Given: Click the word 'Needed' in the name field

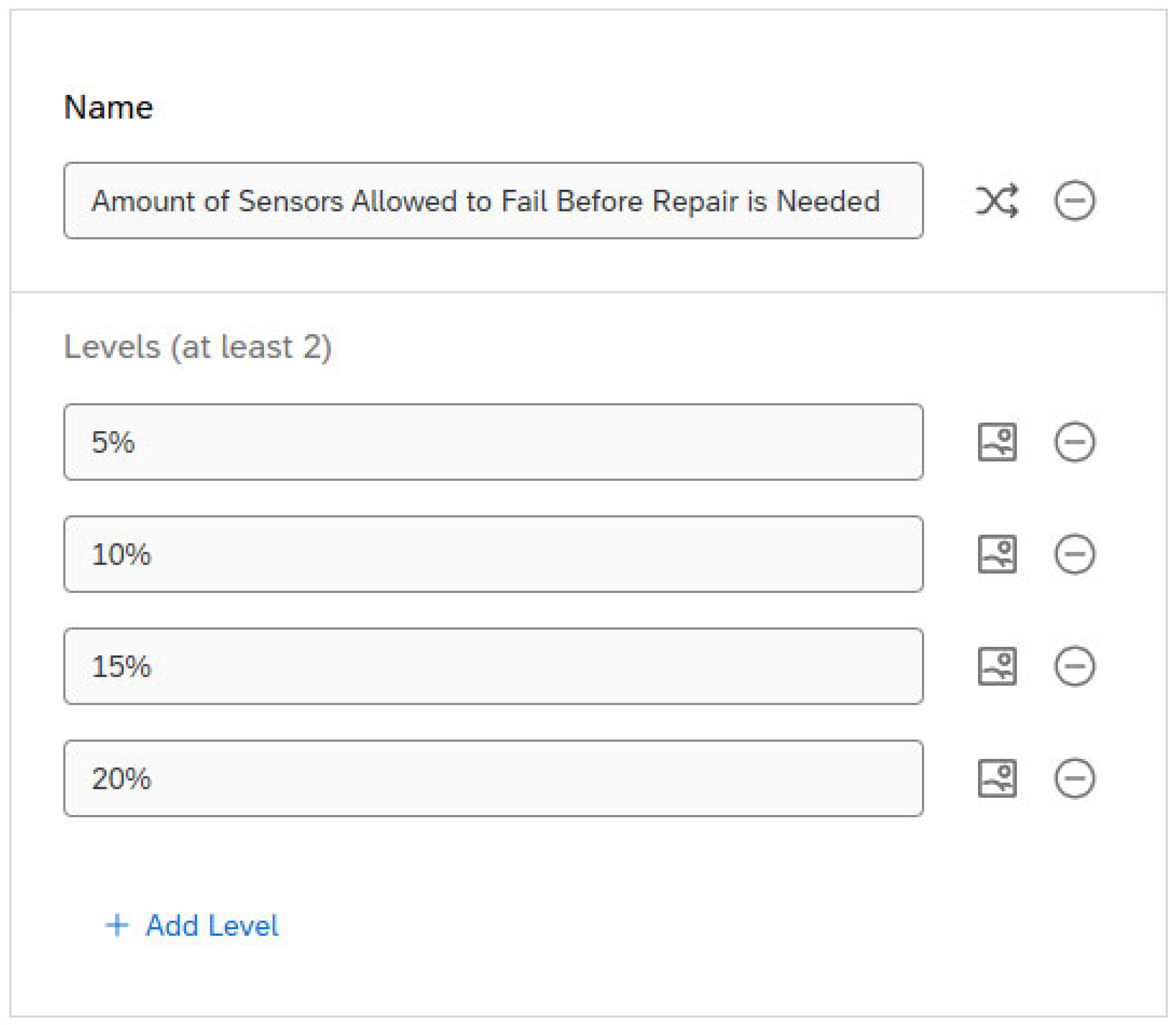Looking at the screenshot, I should (x=828, y=201).
